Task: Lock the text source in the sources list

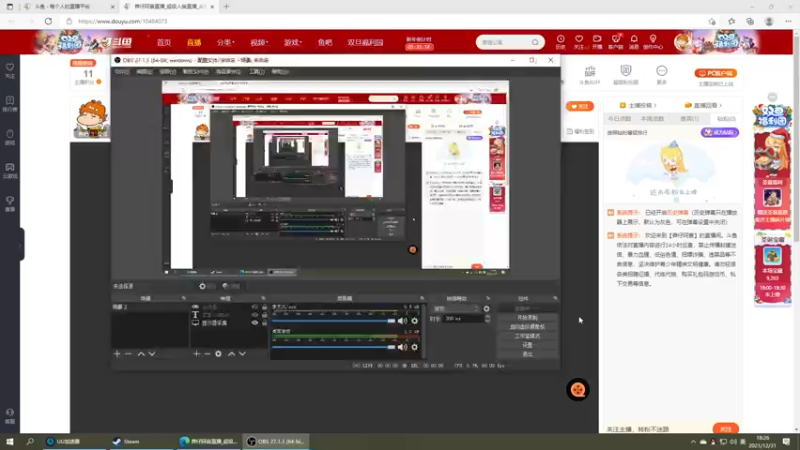Action: 264,315
